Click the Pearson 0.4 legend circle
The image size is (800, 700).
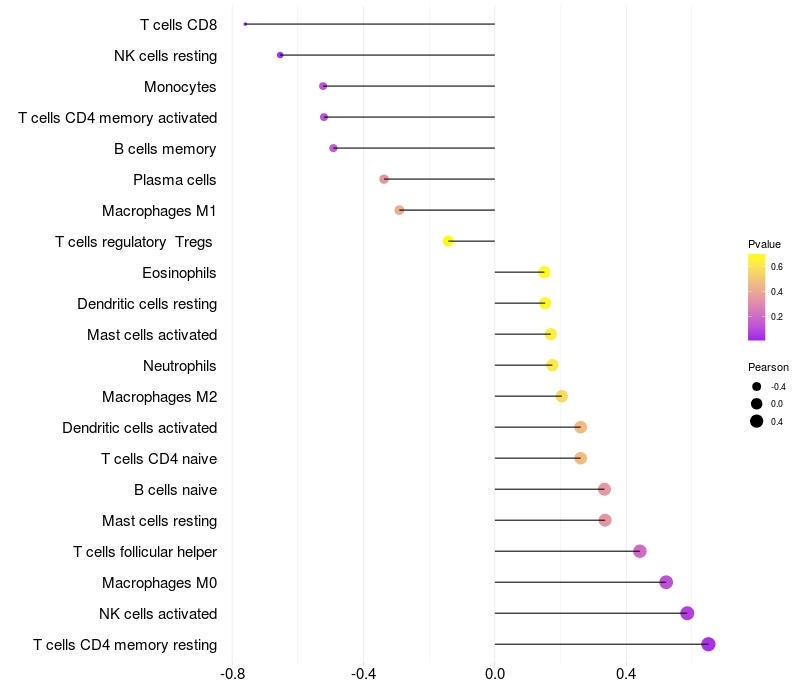point(757,421)
